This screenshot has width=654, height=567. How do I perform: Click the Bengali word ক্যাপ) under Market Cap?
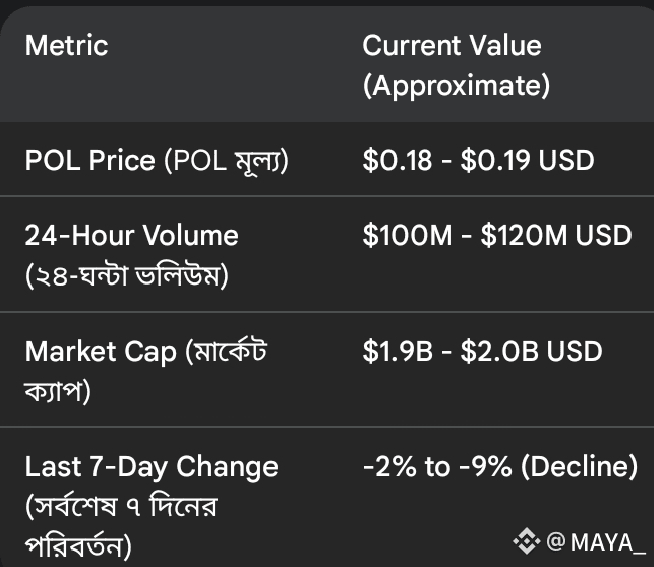pyautogui.click(x=58, y=391)
